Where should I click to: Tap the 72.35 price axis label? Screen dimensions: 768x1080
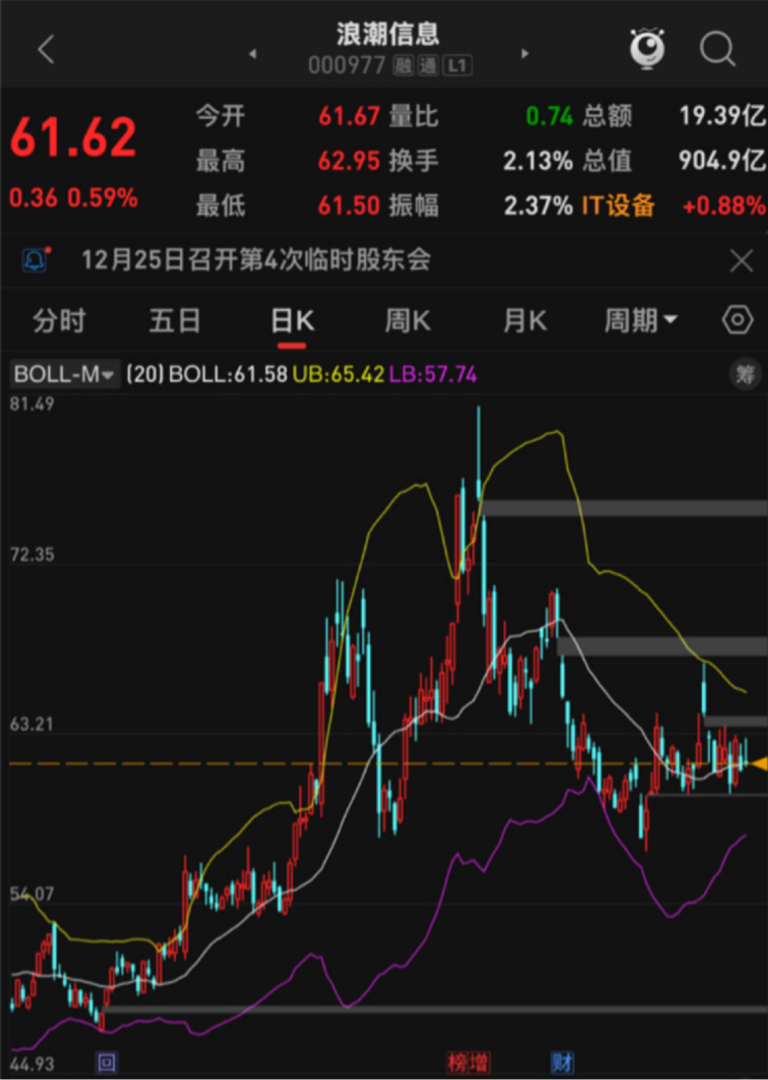pos(32,554)
